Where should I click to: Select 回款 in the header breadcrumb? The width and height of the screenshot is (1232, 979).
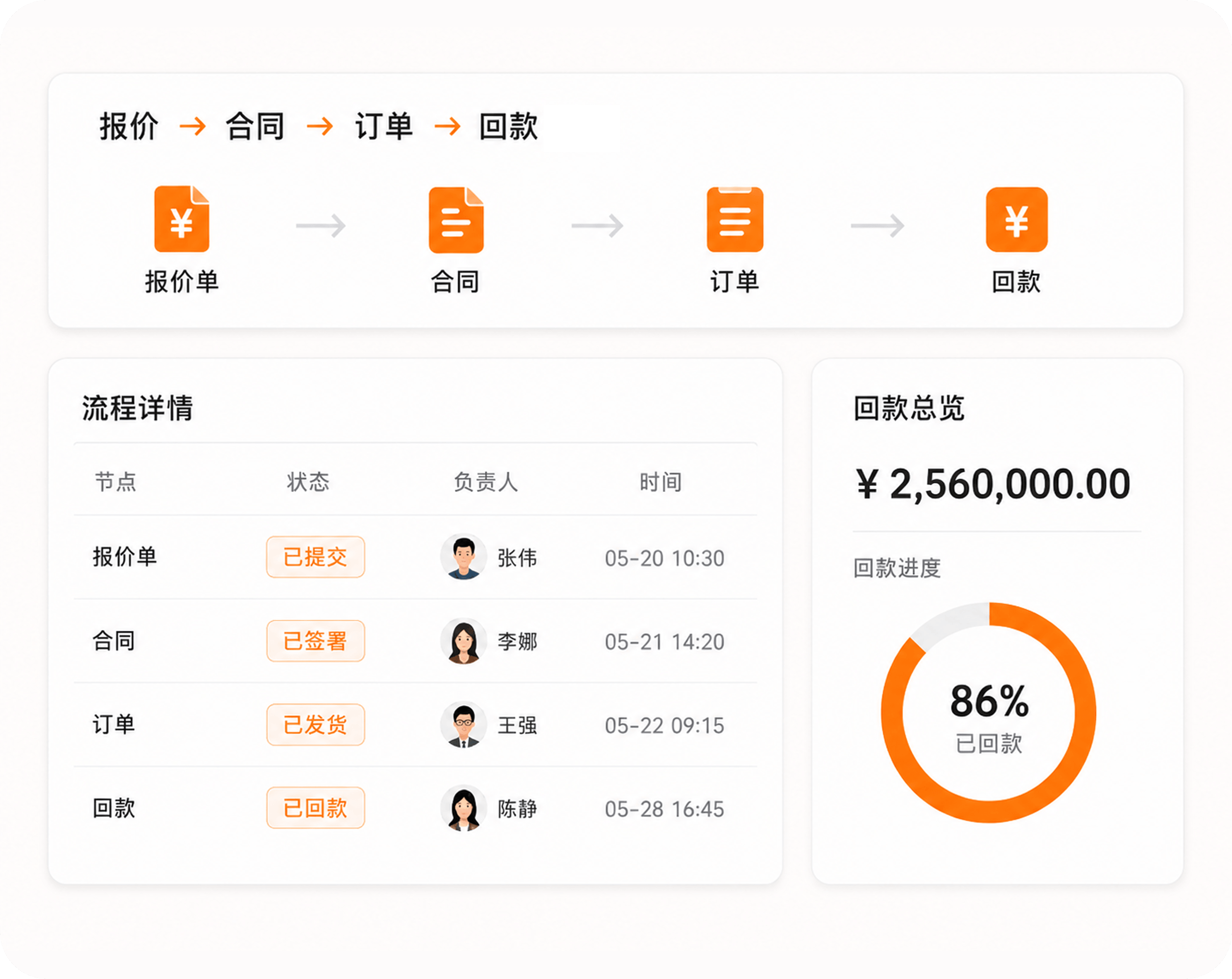point(509,126)
